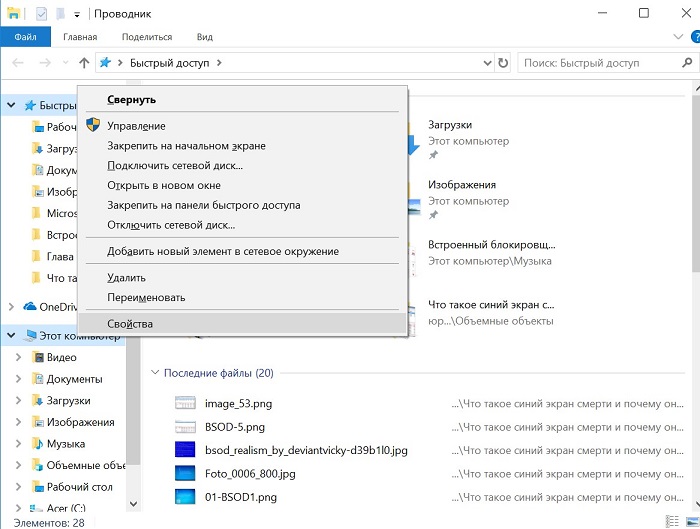The height and width of the screenshot is (529, 700).
Task: Go up one folder level arrow
Action: (x=84, y=63)
